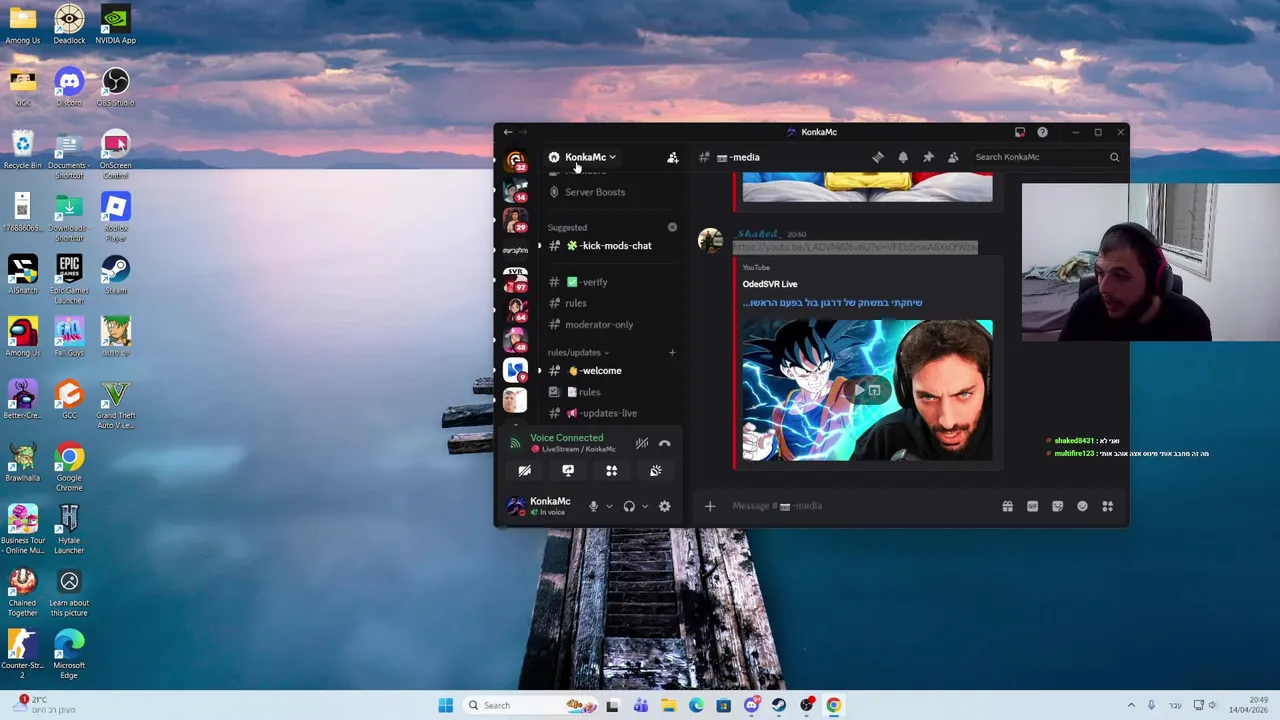Click the taskbar Search box

tap(530, 705)
